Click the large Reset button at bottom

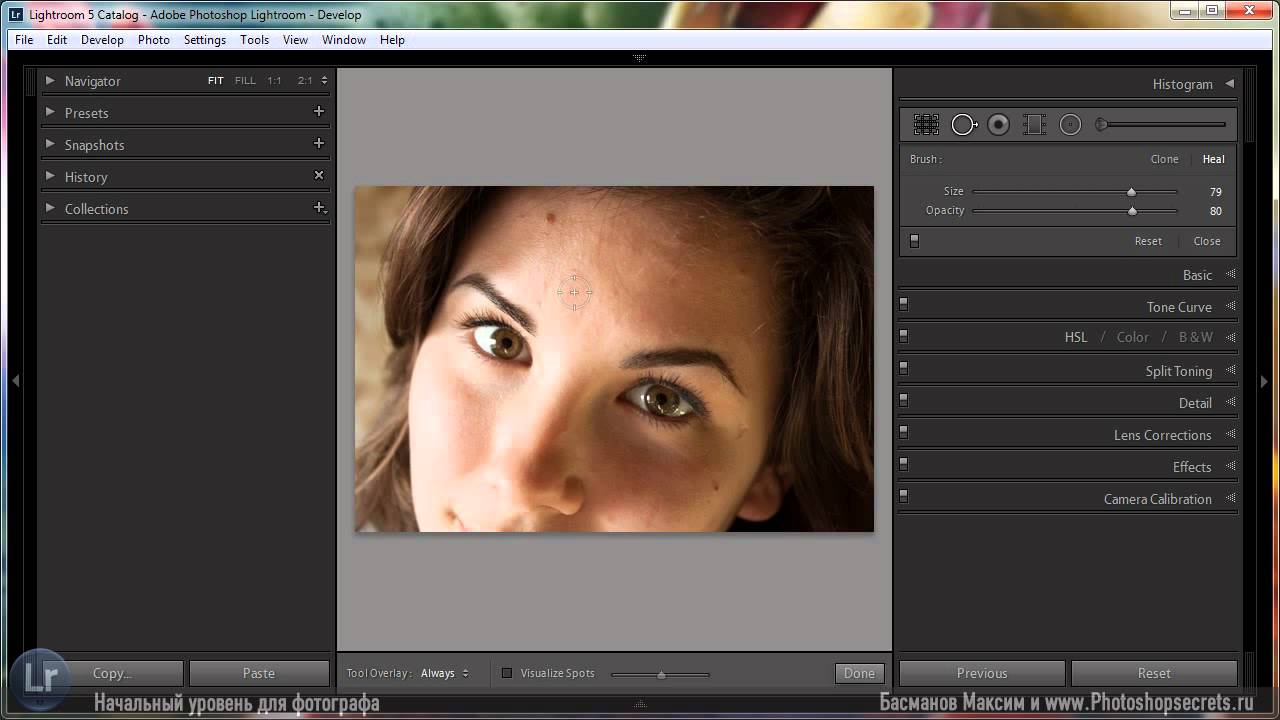click(x=1154, y=673)
